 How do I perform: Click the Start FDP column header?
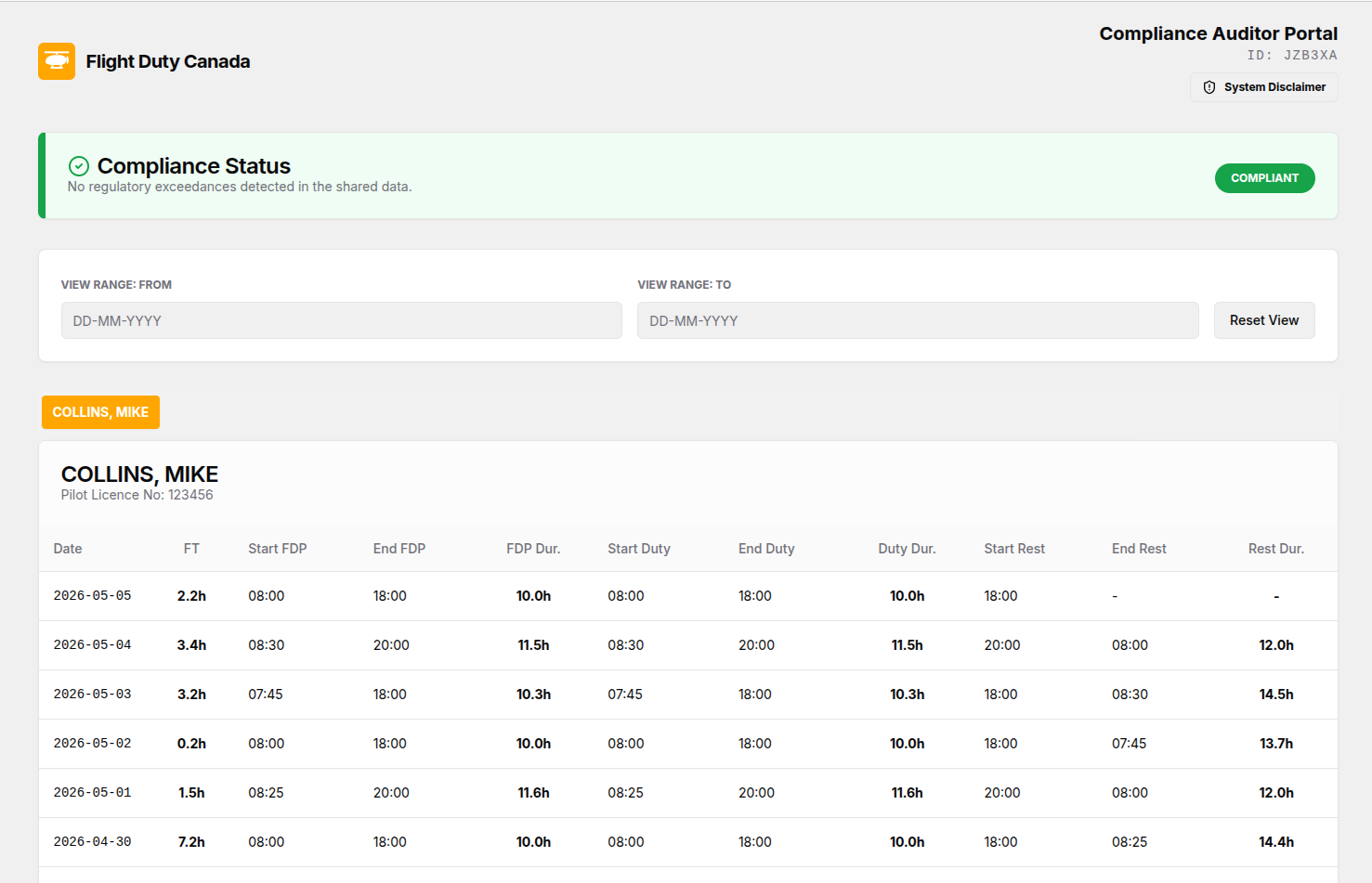[x=277, y=549]
